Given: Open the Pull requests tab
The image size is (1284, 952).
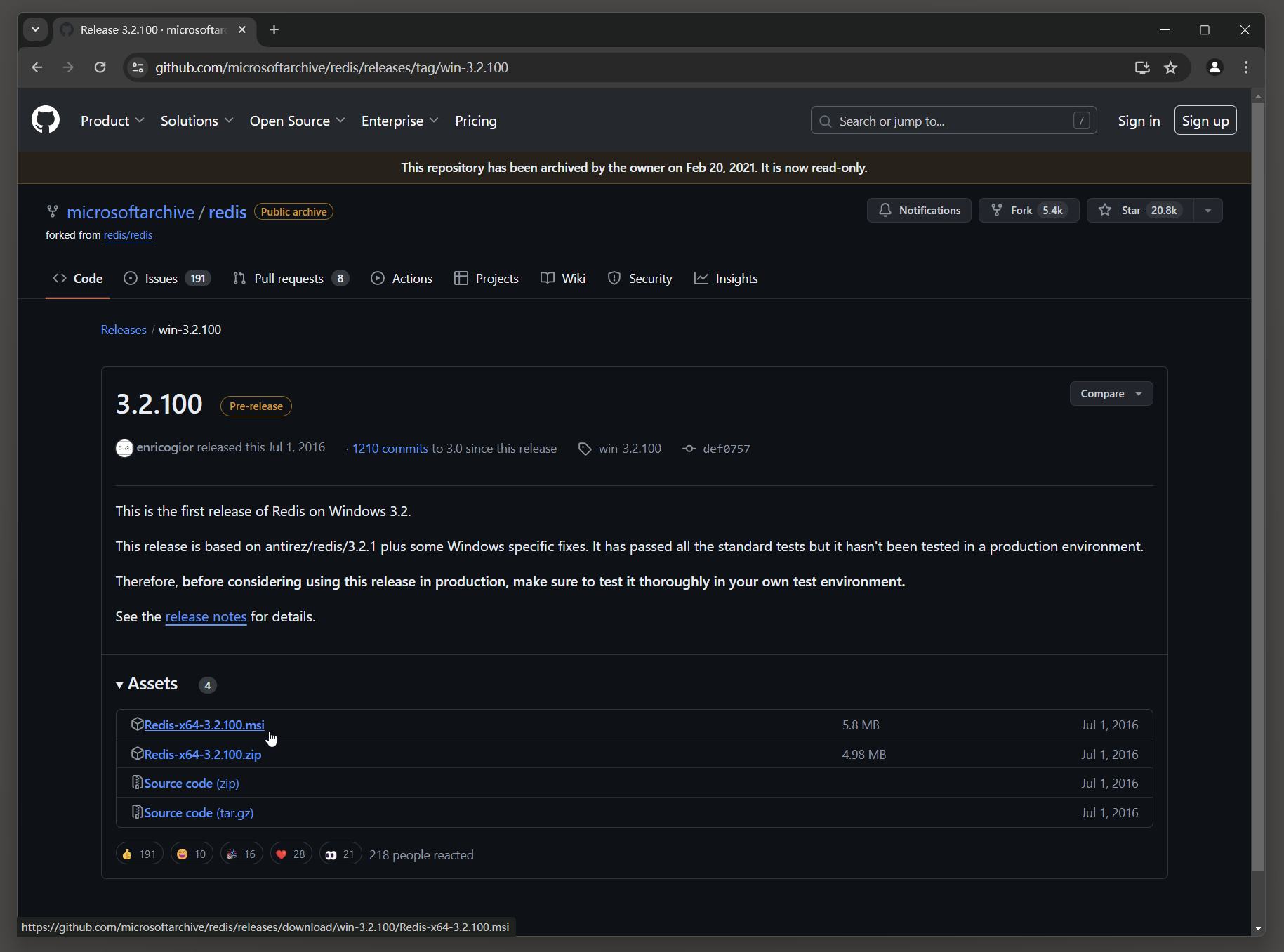Looking at the screenshot, I should [291, 279].
